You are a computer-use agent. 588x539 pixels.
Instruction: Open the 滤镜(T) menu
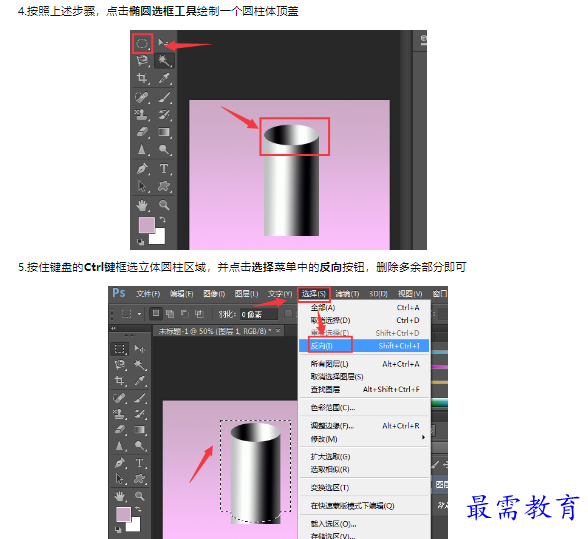pos(347,294)
